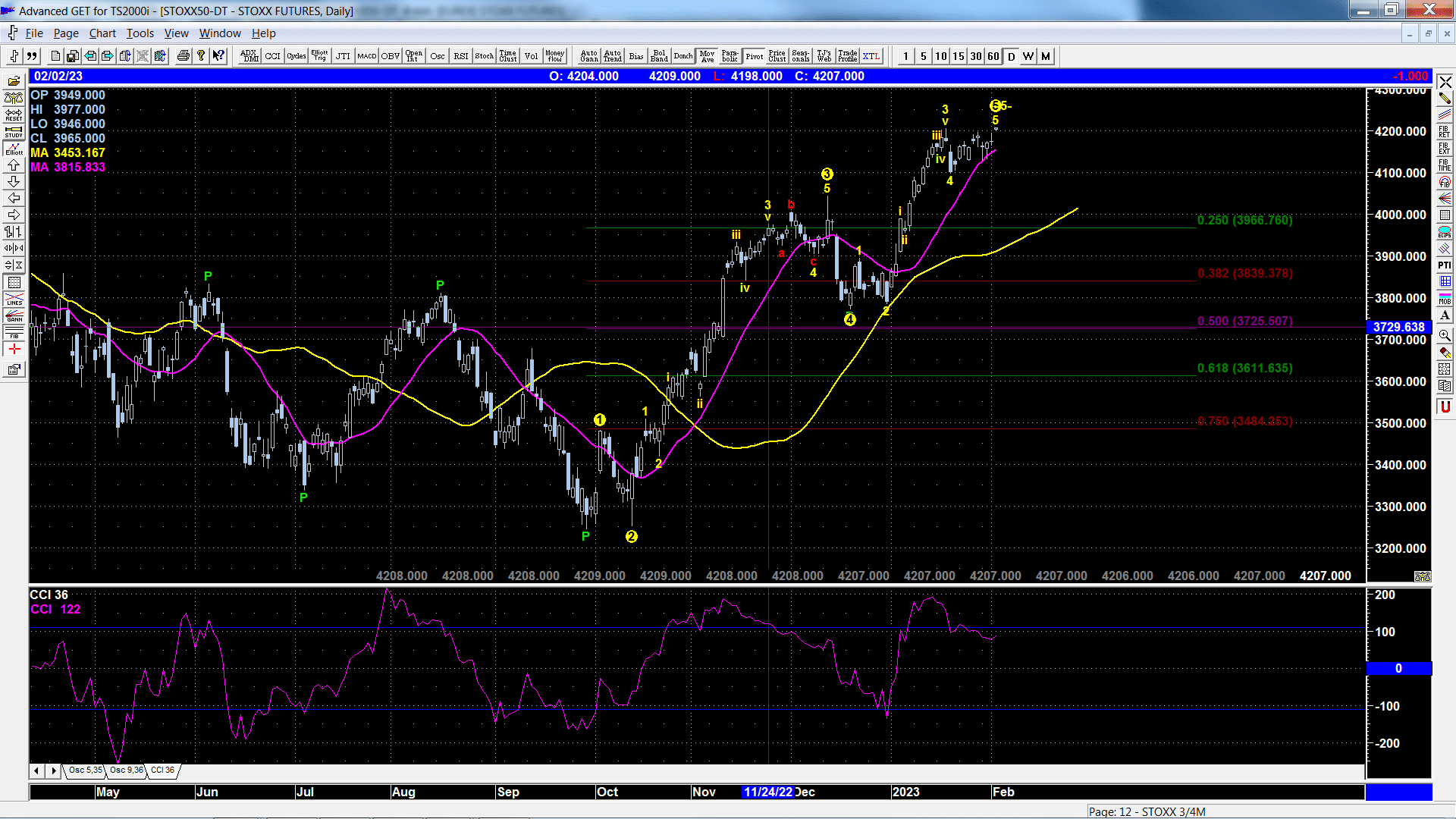1456x819 pixels.
Task: Add the CCI indicator from toolbar
Action: (272, 56)
